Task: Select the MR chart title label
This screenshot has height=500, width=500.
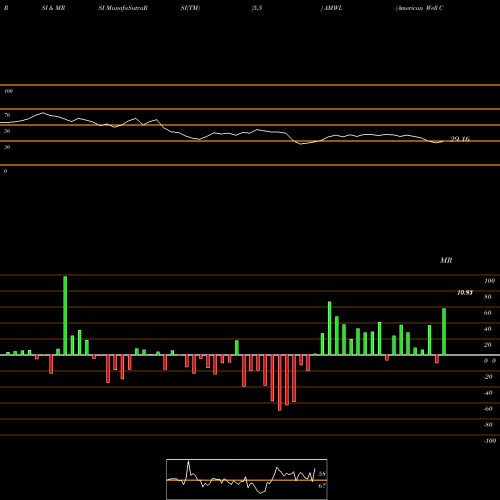Action: pyautogui.click(x=446, y=260)
